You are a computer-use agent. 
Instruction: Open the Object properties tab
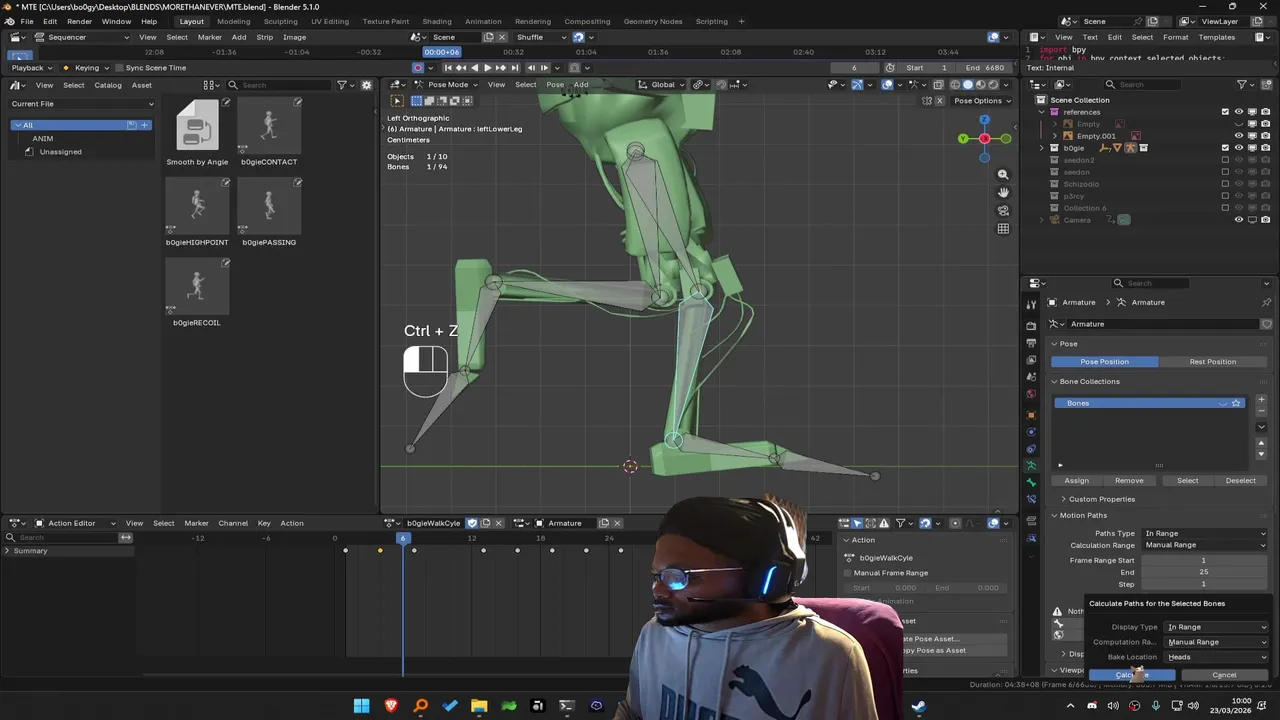[1031, 414]
